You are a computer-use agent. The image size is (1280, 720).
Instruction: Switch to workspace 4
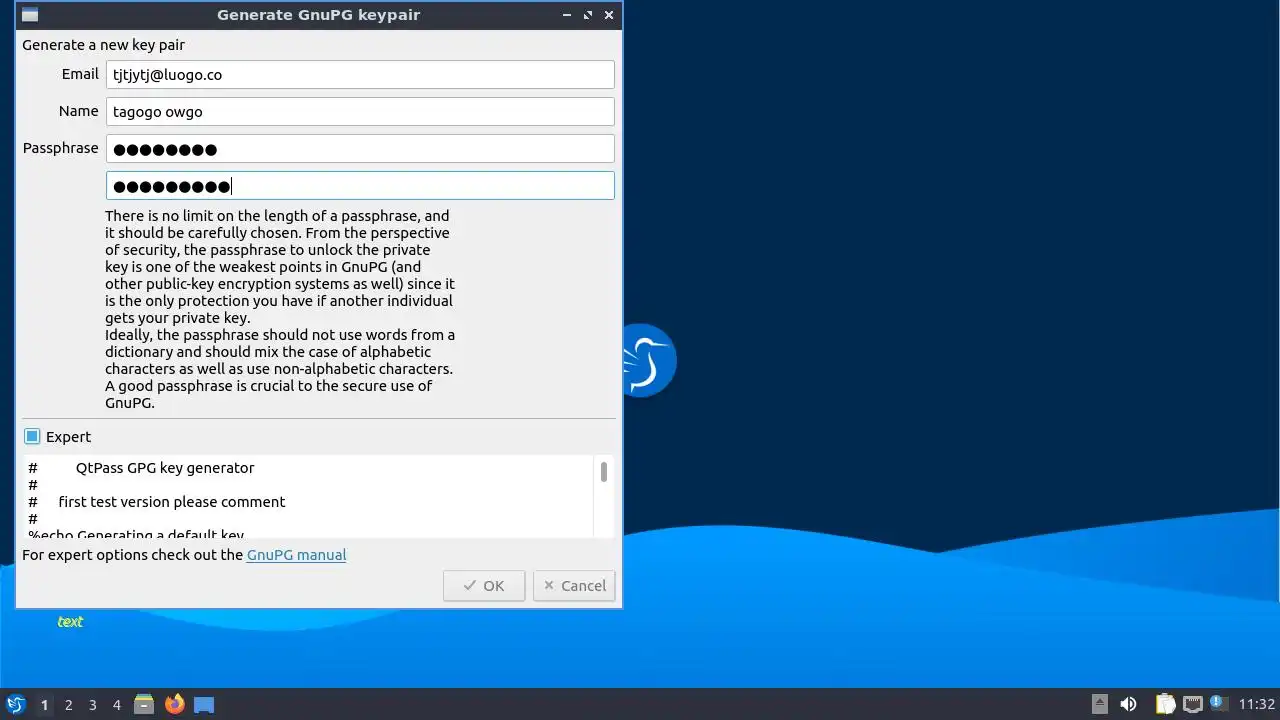point(116,705)
